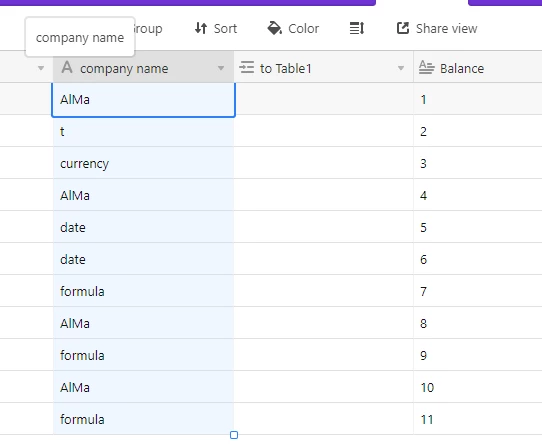Click the text field icon in company name header
This screenshot has width=542, height=447.
pos(67,67)
